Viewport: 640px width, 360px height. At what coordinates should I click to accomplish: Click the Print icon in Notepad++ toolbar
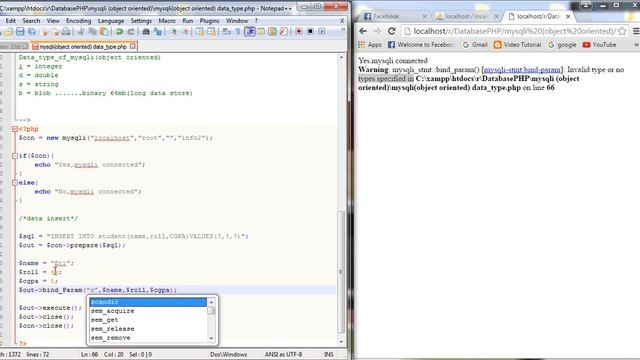click(x=66, y=31)
